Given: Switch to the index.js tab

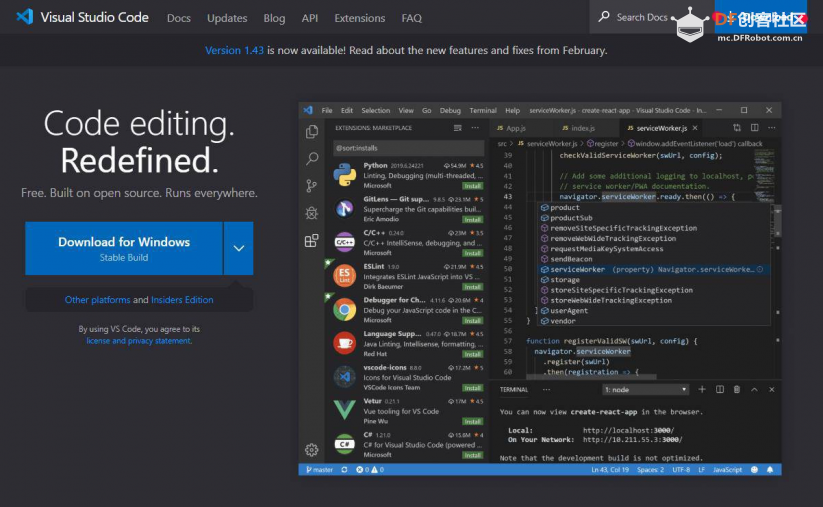Looking at the screenshot, I should pos(578,128).
